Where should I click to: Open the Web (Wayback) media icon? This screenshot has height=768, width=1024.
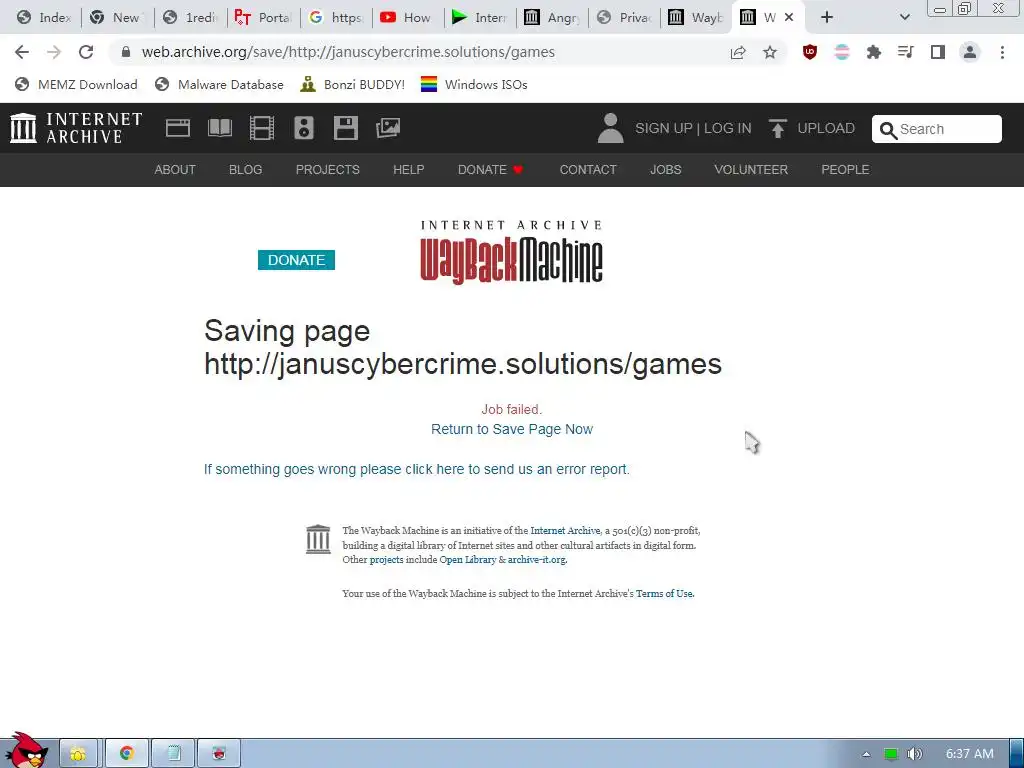coord(178,128)
